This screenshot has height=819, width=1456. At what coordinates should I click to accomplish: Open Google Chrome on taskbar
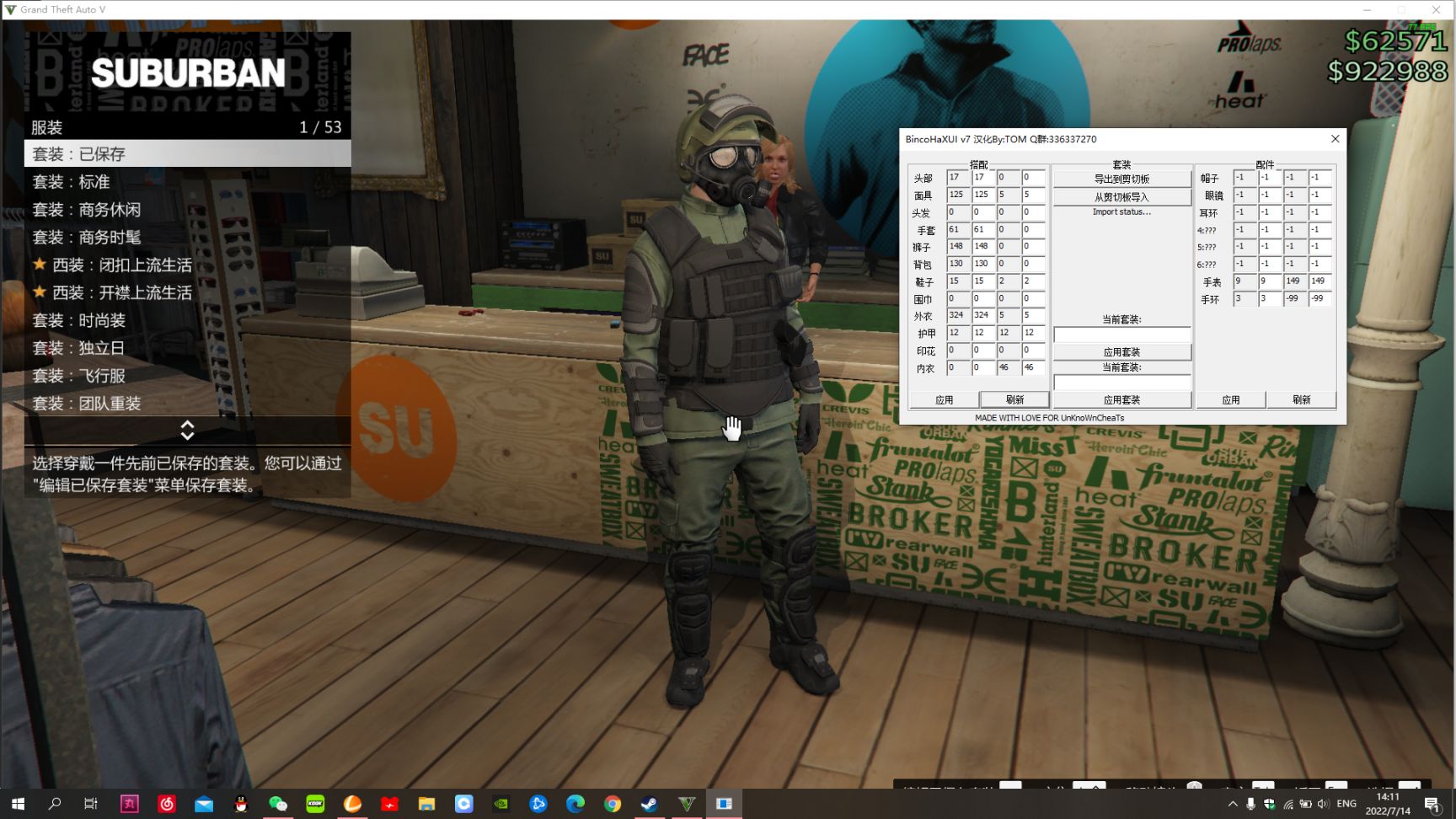pyautogui.click(x=612, y=804)
